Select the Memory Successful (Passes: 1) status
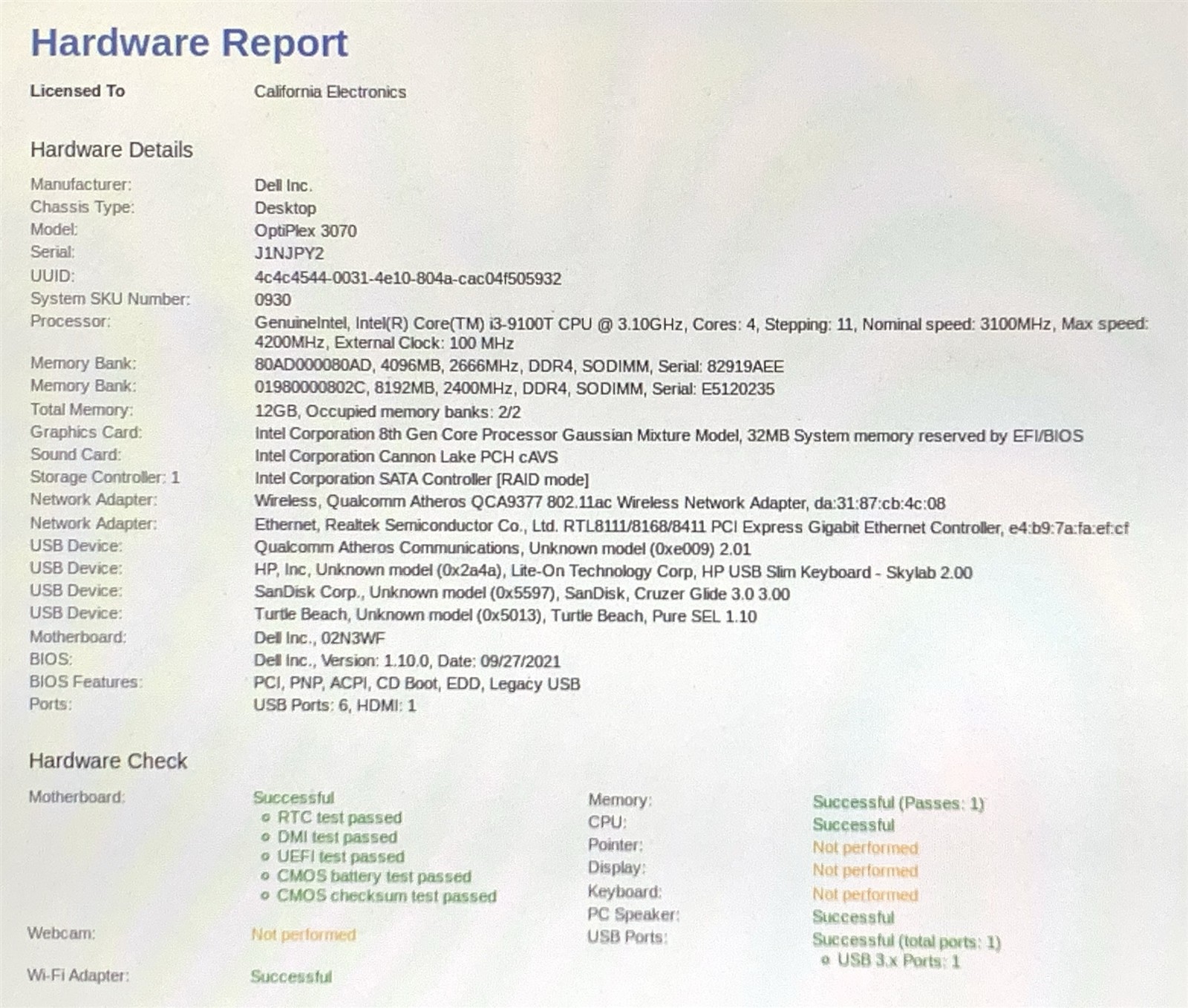Screen dimensions: 1188x1008 point(898,803)
